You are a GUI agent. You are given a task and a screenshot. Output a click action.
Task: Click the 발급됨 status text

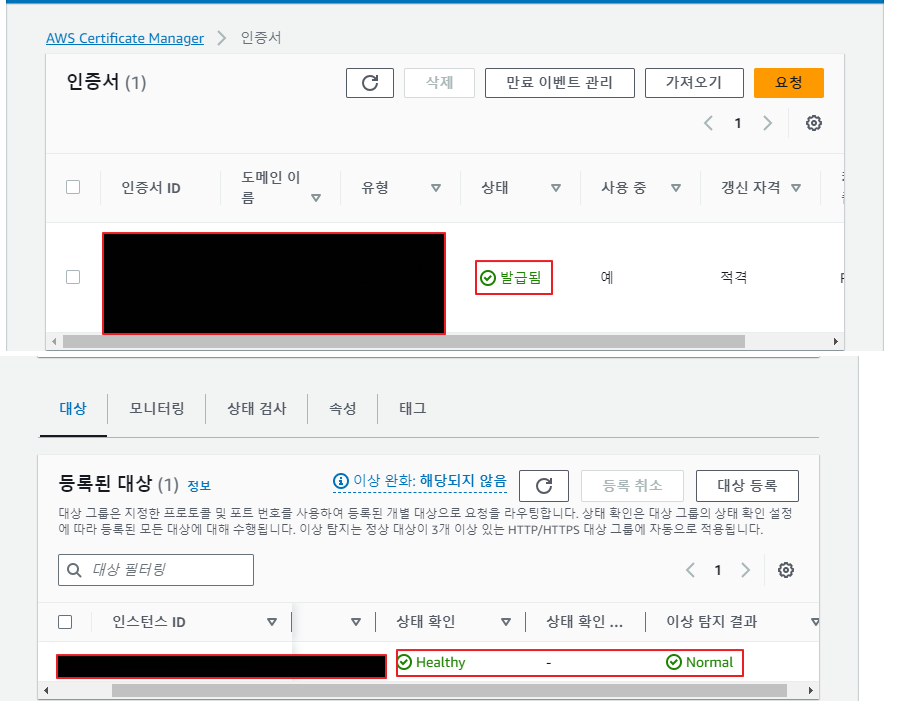(x=521, y=278)
